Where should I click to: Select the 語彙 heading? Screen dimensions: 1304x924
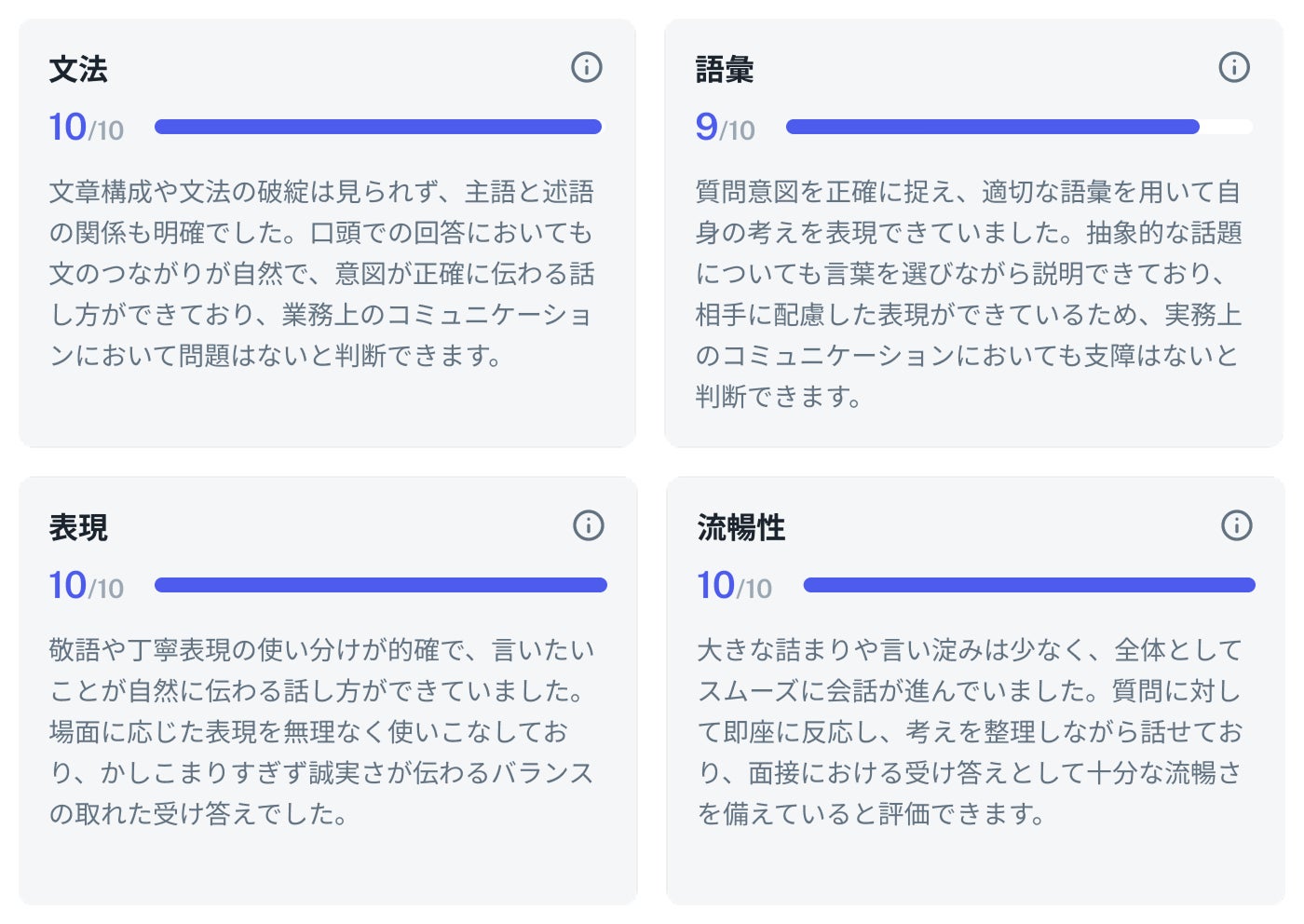click(725, 69)
